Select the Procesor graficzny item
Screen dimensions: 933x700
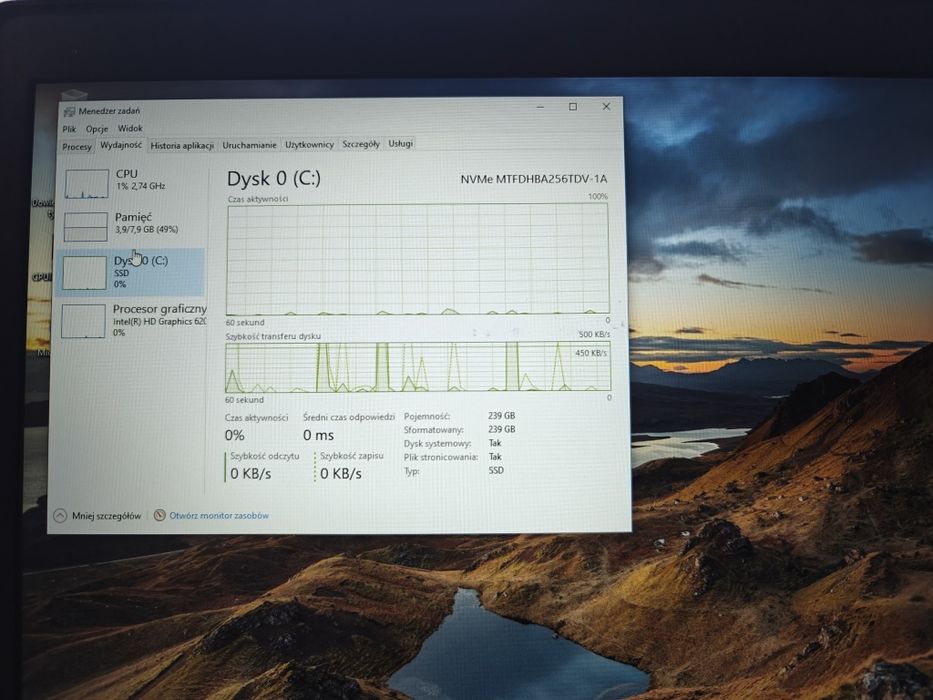click(132, 321)
